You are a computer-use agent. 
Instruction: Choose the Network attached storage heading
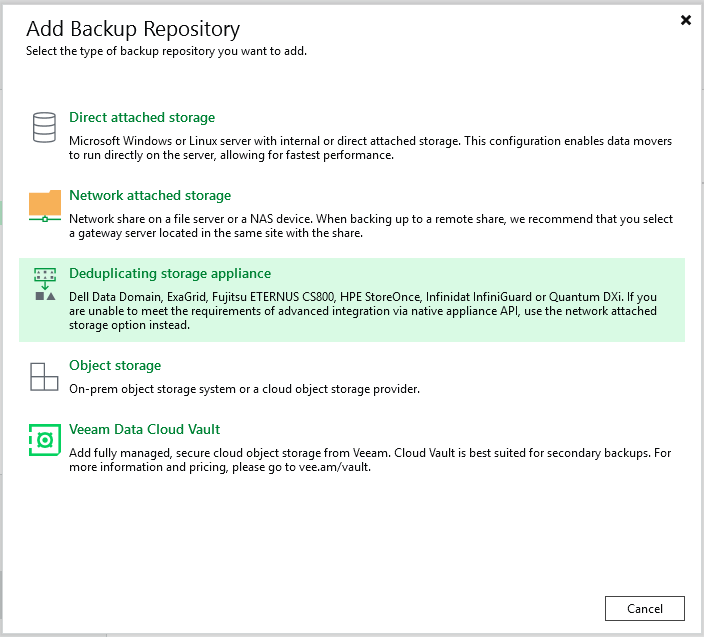149,196
